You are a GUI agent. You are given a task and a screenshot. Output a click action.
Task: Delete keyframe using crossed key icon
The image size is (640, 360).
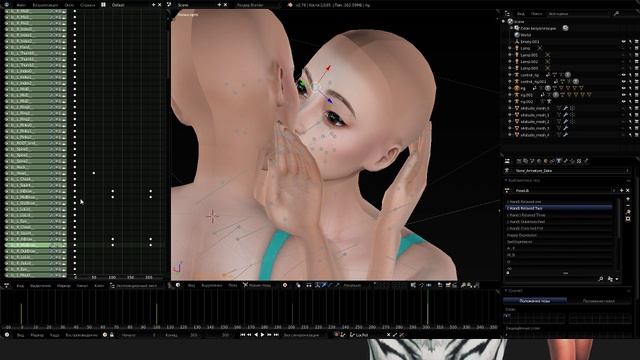click(x=402, y=335)
